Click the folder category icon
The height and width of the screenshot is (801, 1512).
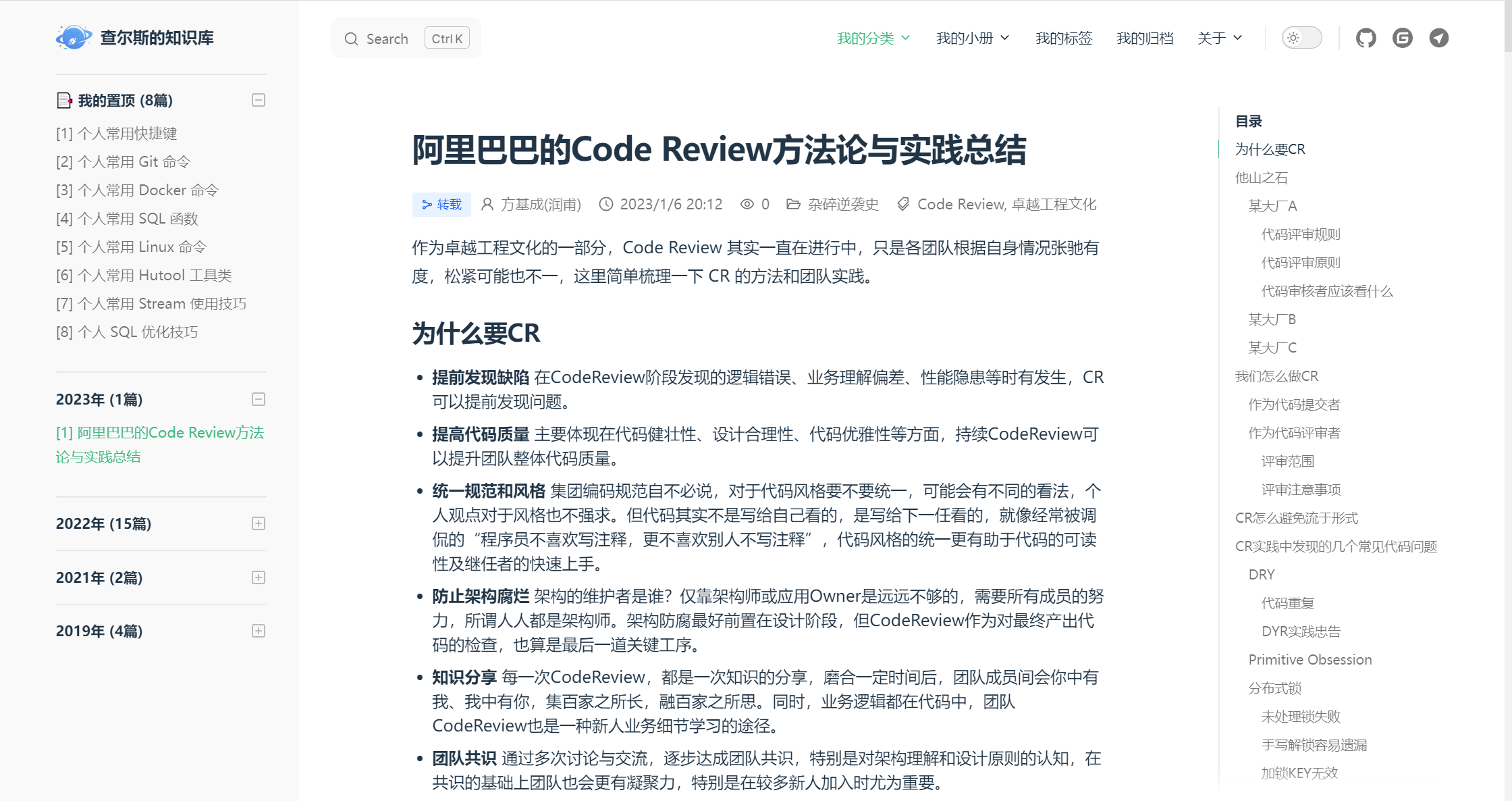793,205
